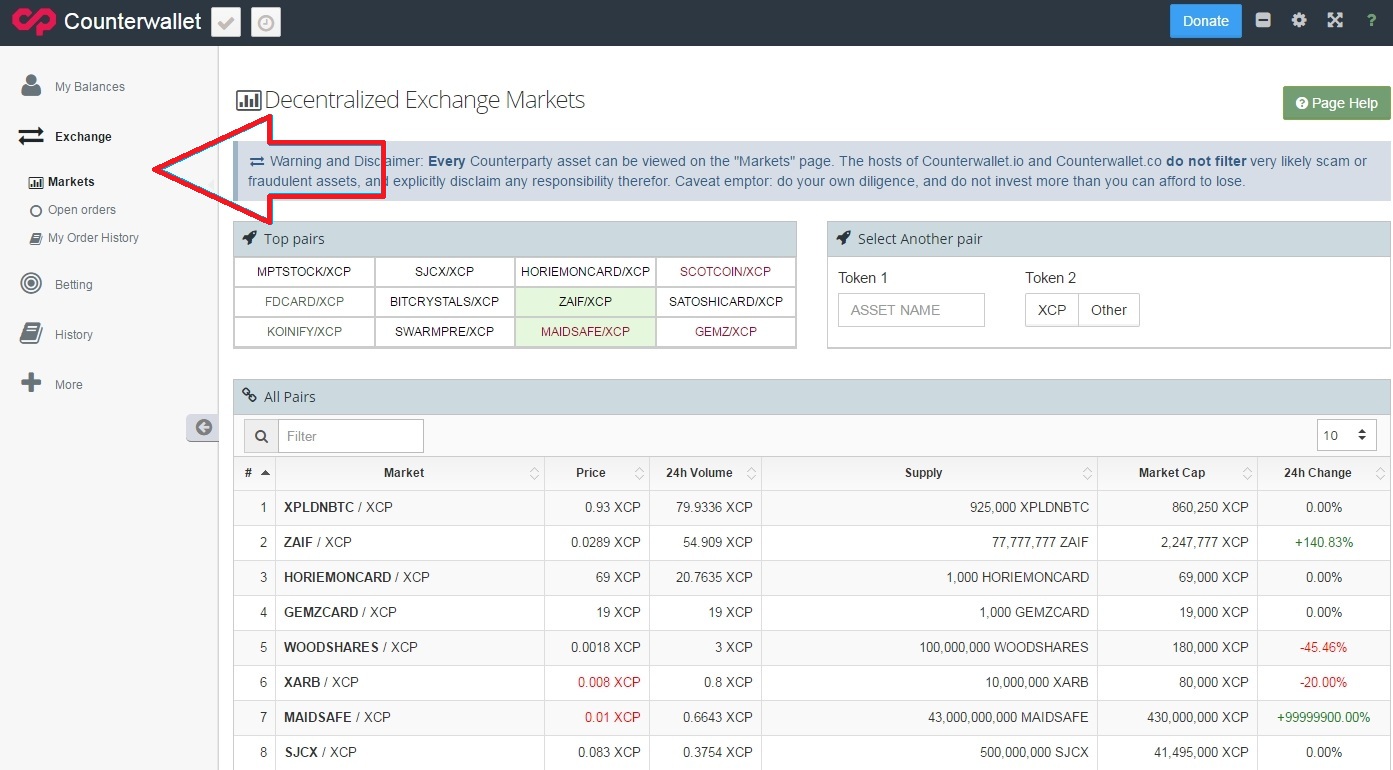
Task: Click the checkmark icon in the header
Action: pyautogui.click(x=226, y=22)
